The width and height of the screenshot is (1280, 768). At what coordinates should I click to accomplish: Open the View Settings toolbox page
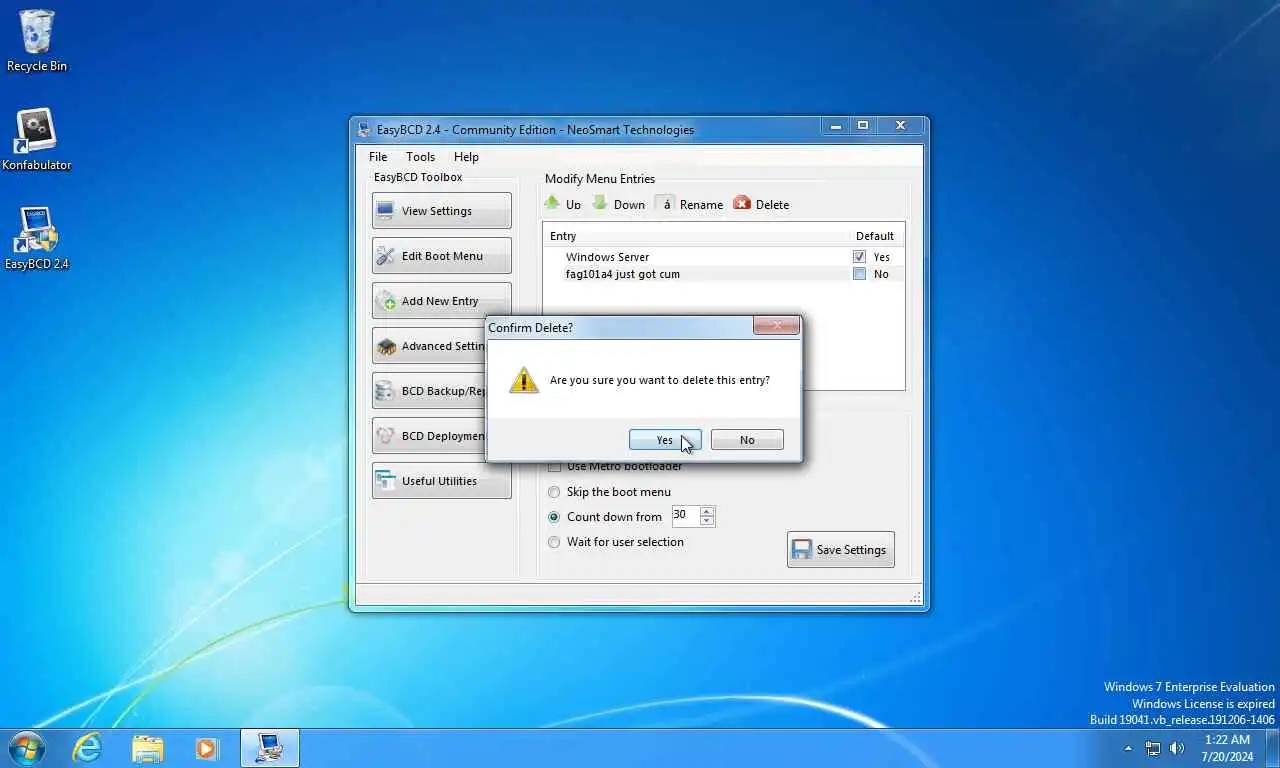441,211
